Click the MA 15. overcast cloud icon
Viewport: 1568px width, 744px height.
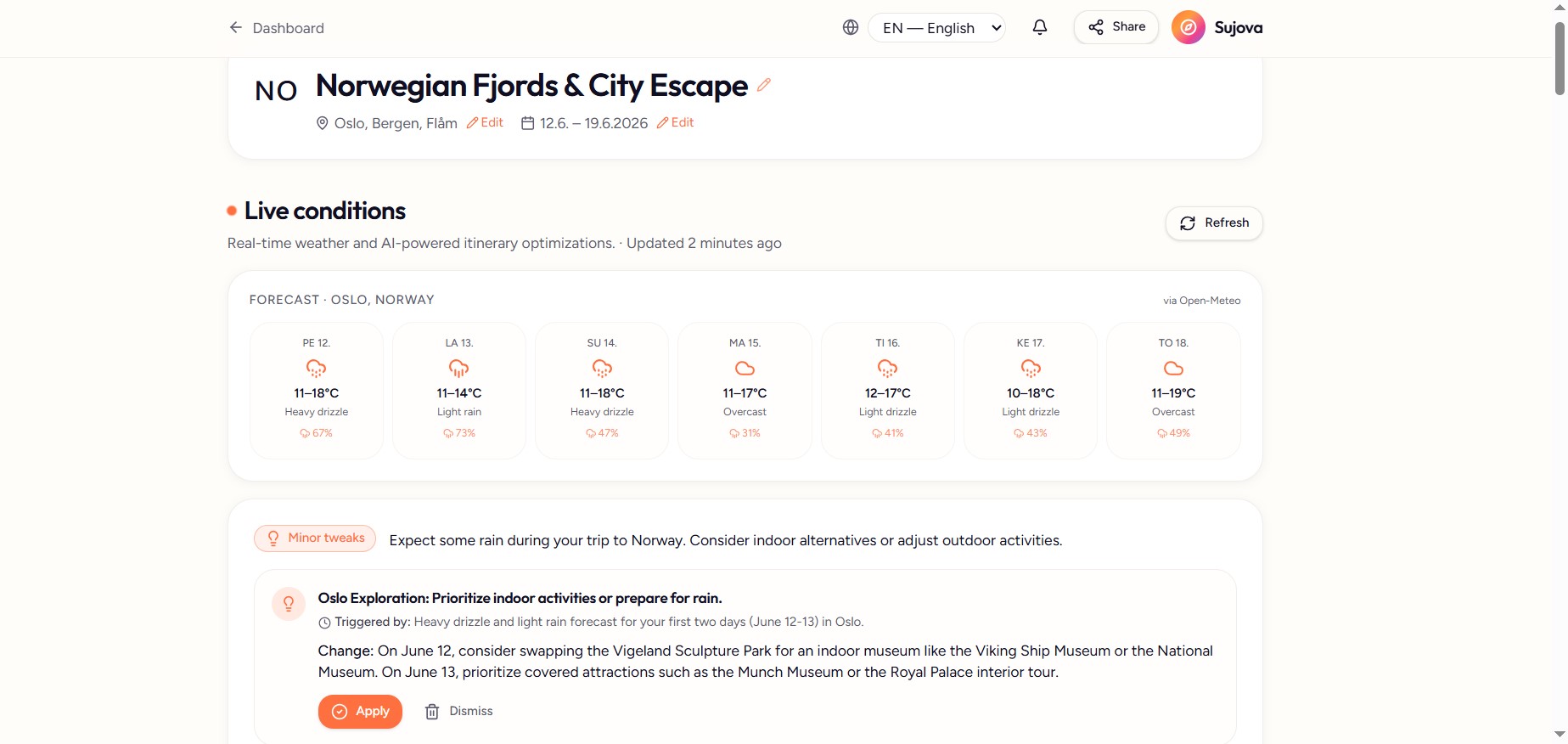tap(745, 369)
